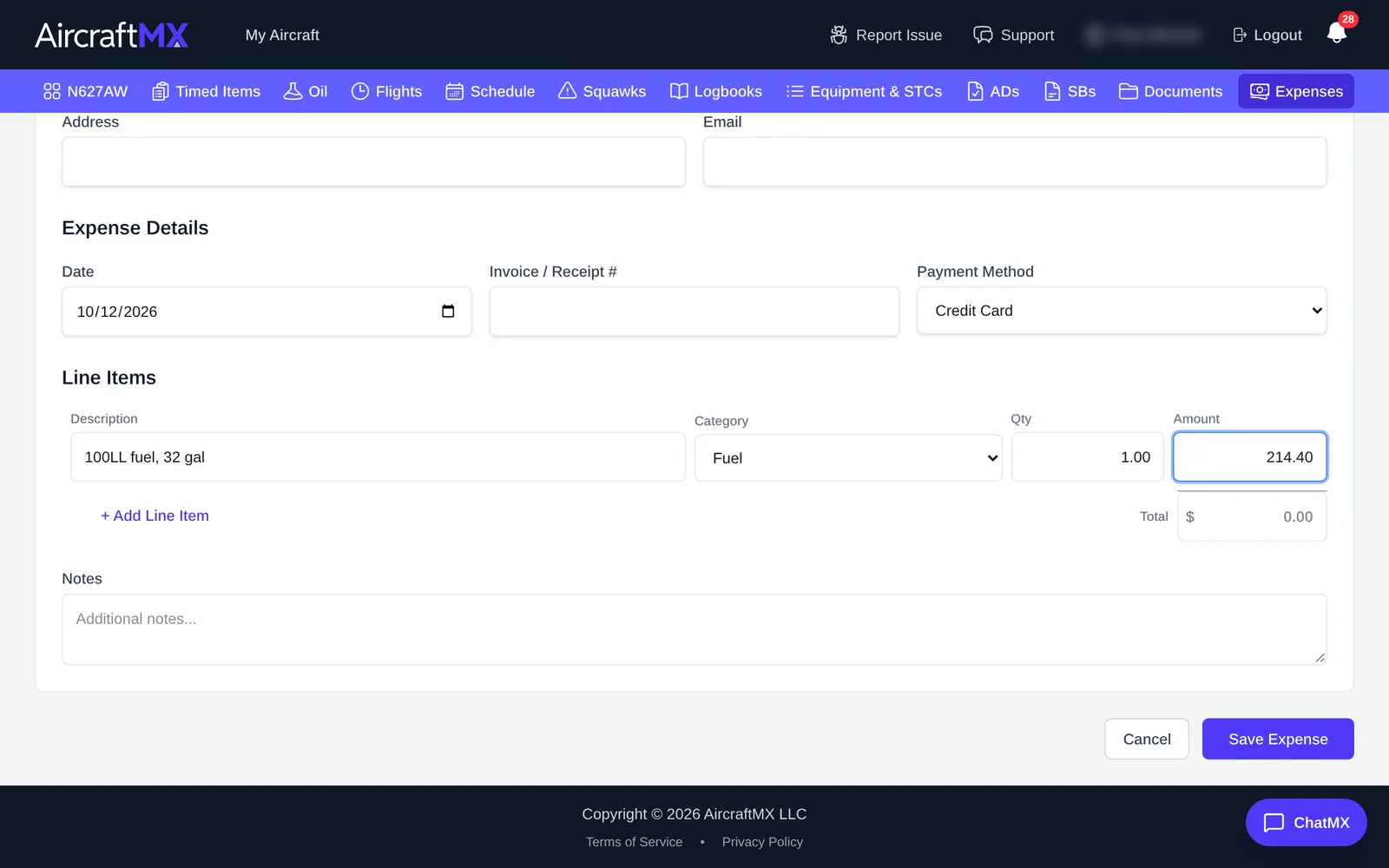Open the Oil flask icon tab

coord(293,91)
